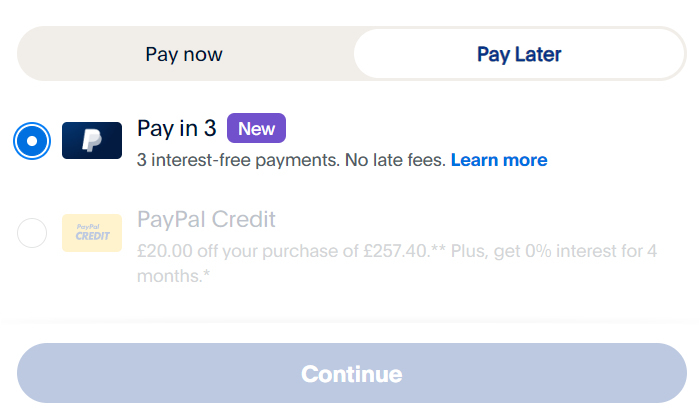Click the purple New badge

[x=256, y=129]
